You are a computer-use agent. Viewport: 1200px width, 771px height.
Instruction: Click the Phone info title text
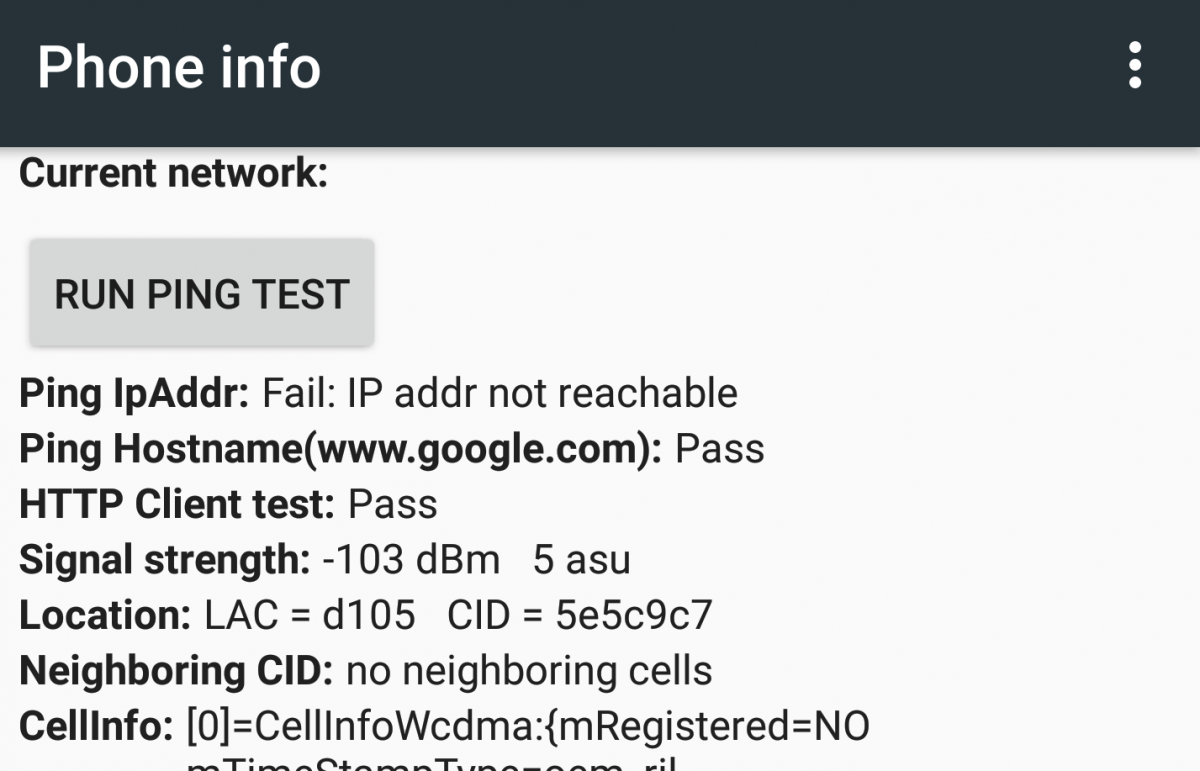[x=179, y=66]
